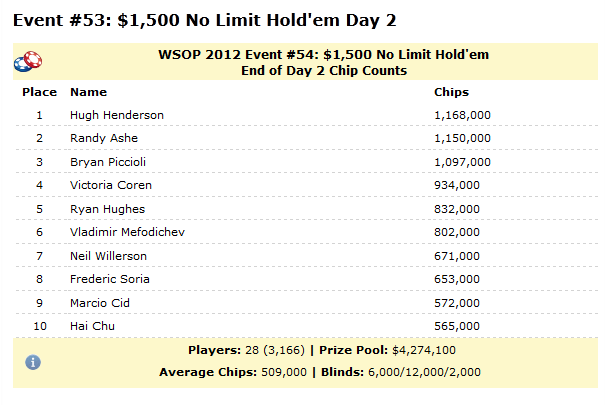Select player name Neil Willerson

pos(108,256)
